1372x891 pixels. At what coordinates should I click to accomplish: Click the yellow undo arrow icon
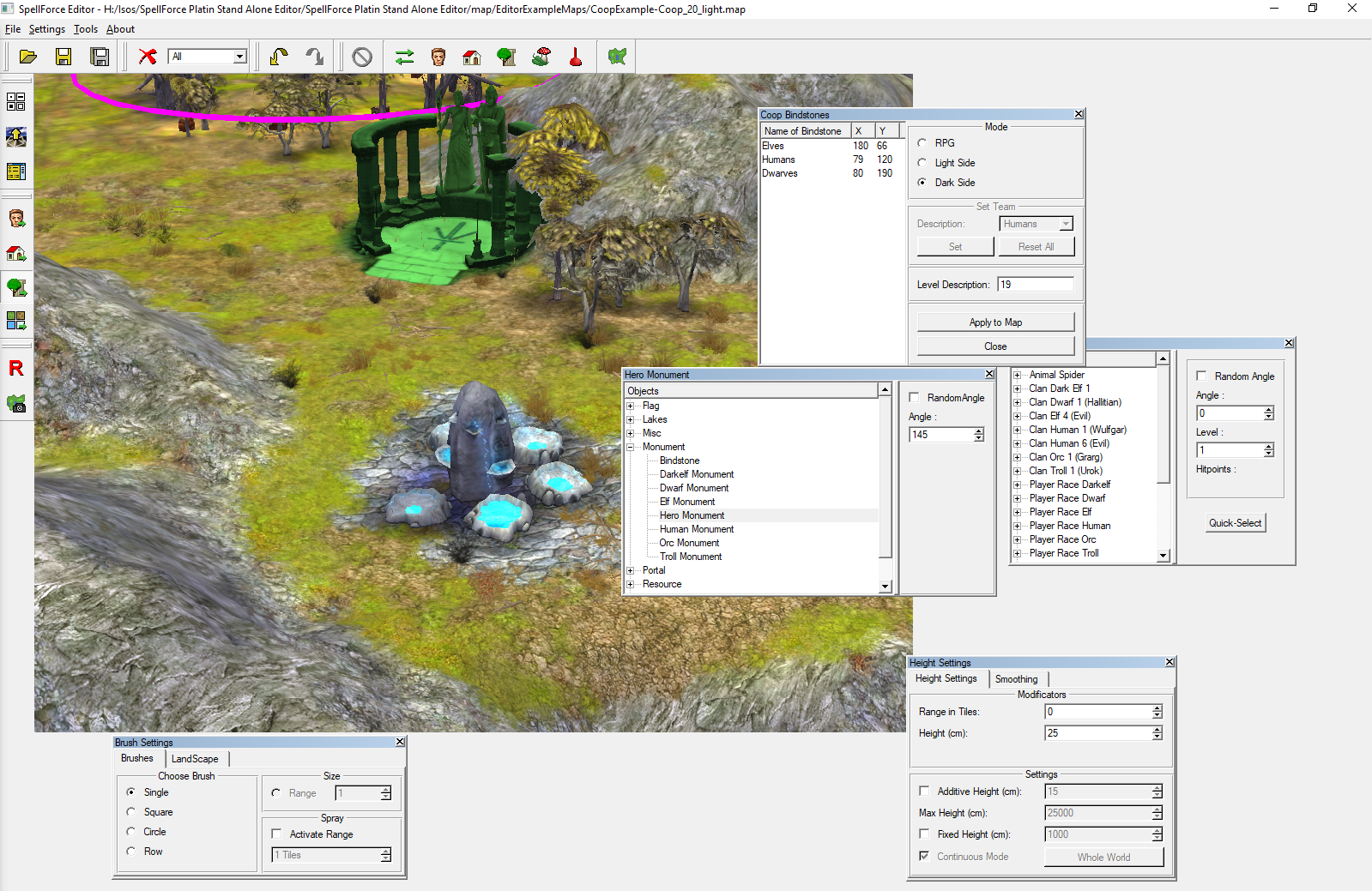click(279, 57)
